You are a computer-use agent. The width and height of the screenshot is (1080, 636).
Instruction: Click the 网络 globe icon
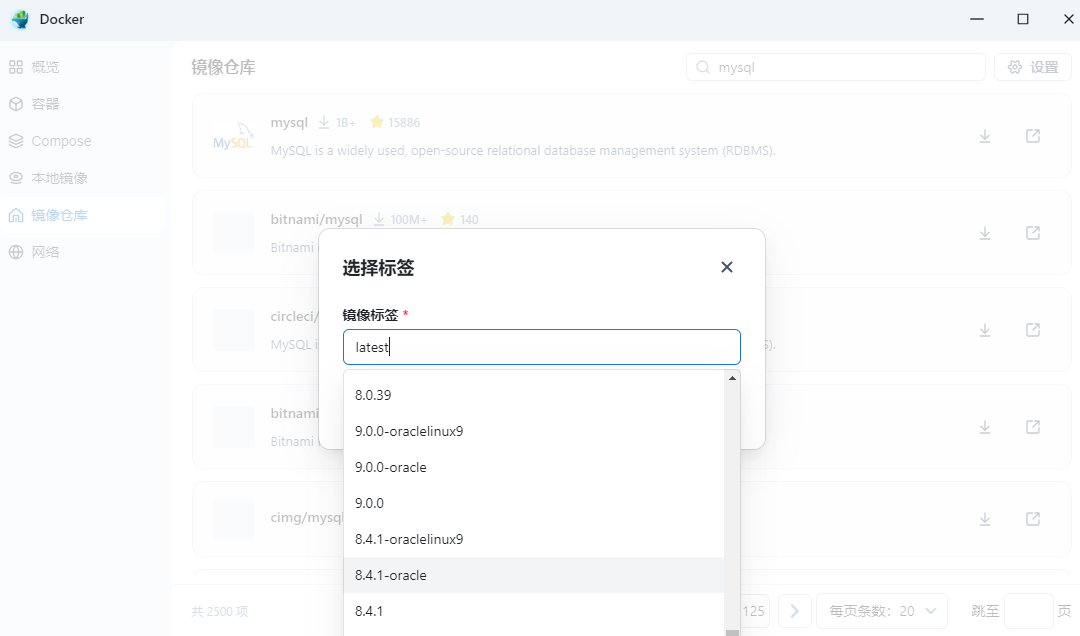[16, 252]
